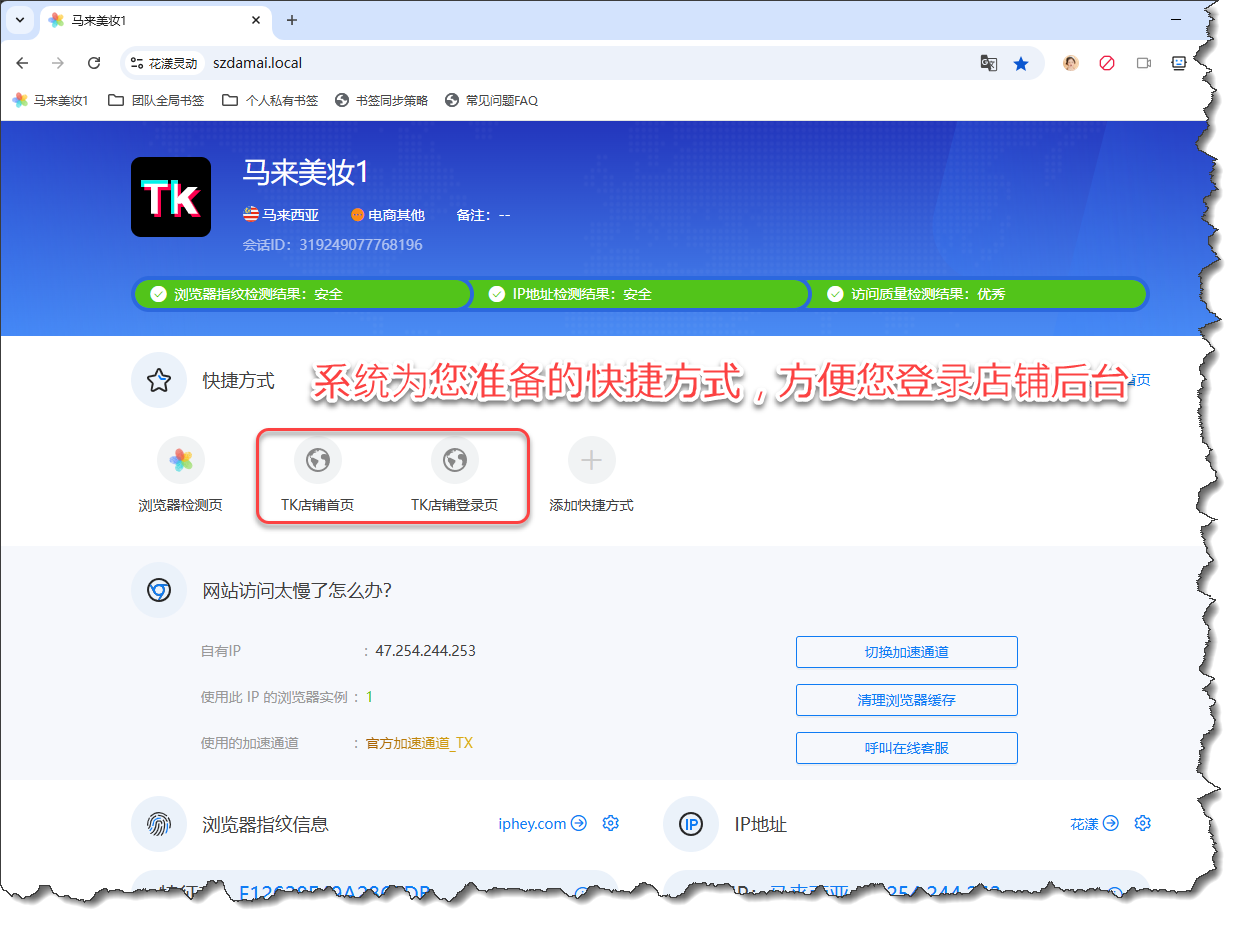Open the 马来美妆1 bookmark
The height and width of the screenshot is (925, 1243).
click(51, 100)
